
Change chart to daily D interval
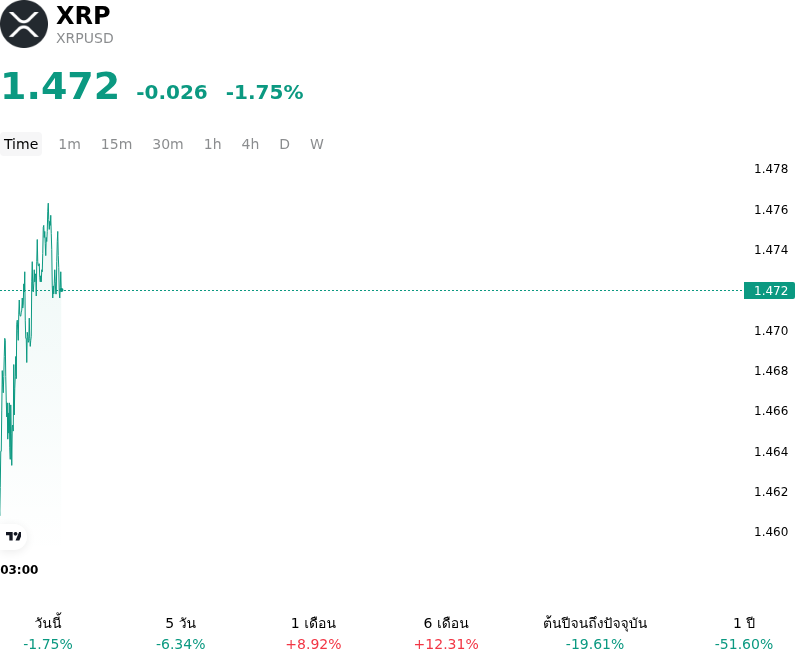[285, 144]
